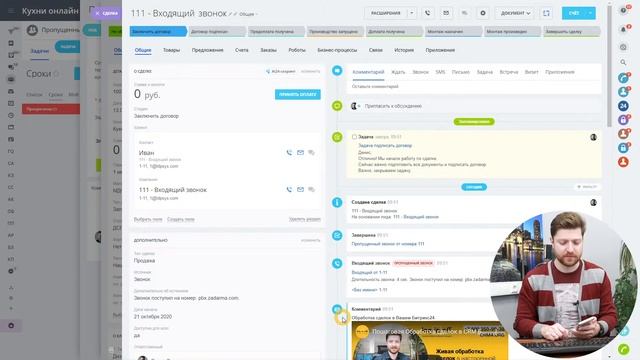Click the edit pencil next to deal title
The image size is (640, 360).
click(231, 14)
